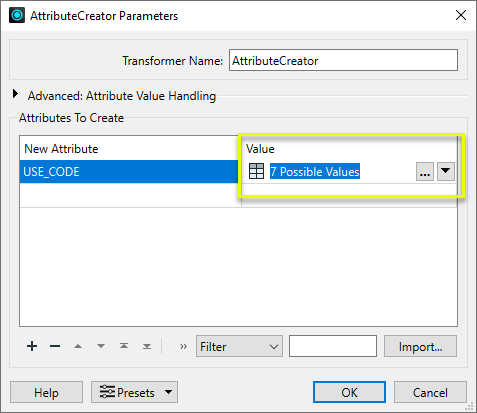Click the AttributeCreator transformer icon in the title bar
Image resolution: width=477 pixels, height=413 pixels.
tap(17, 15)
